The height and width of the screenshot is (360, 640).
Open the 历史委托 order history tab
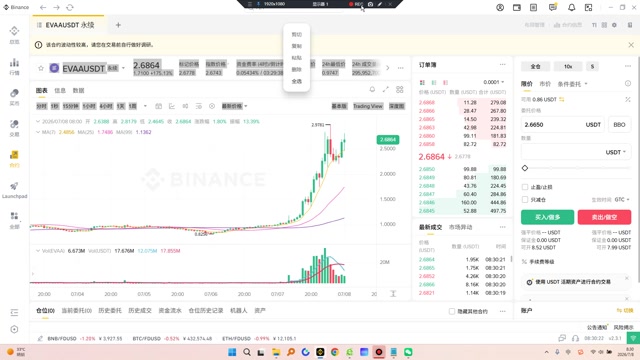110,311
